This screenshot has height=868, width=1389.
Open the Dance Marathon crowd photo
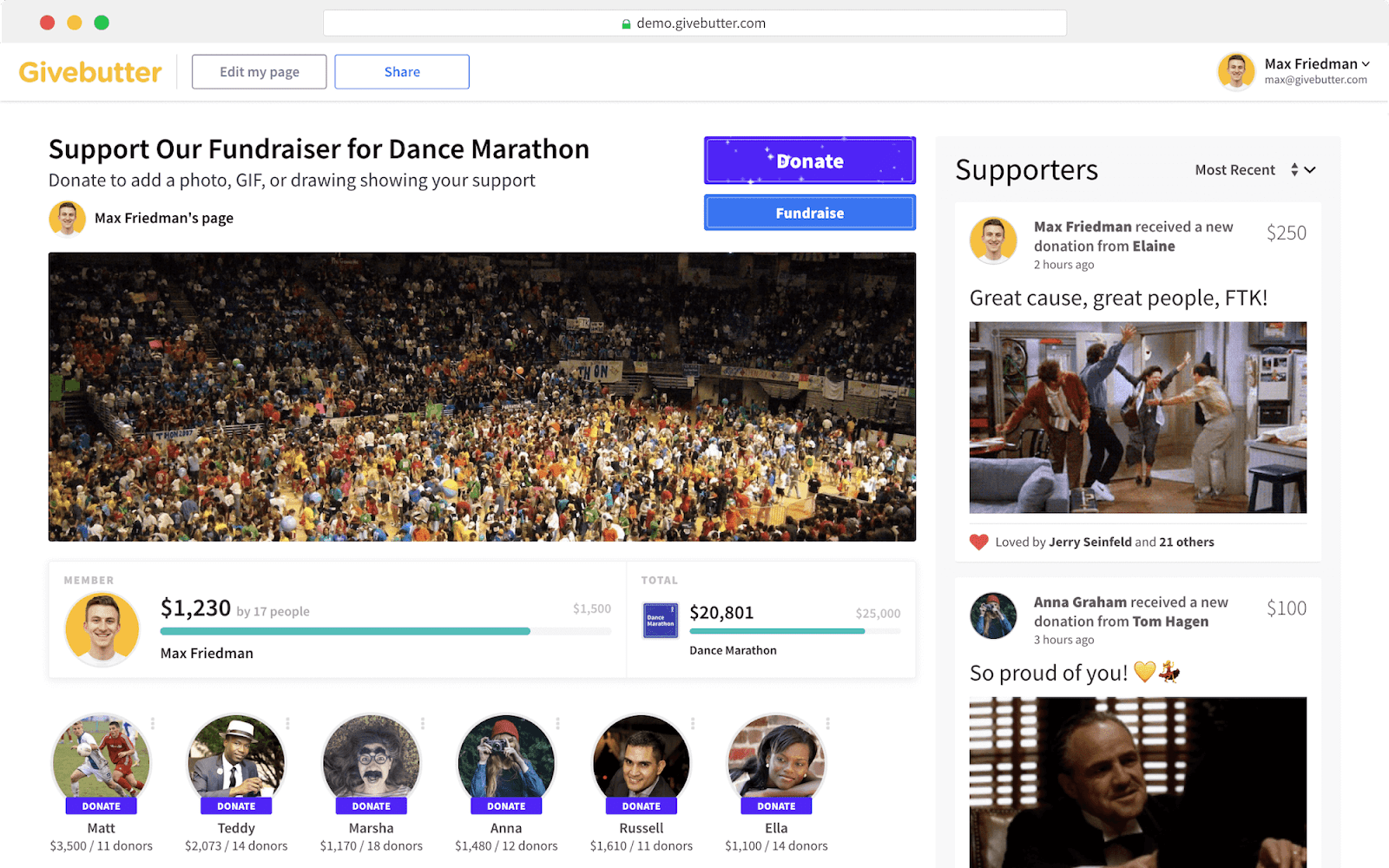pos(482,397)
